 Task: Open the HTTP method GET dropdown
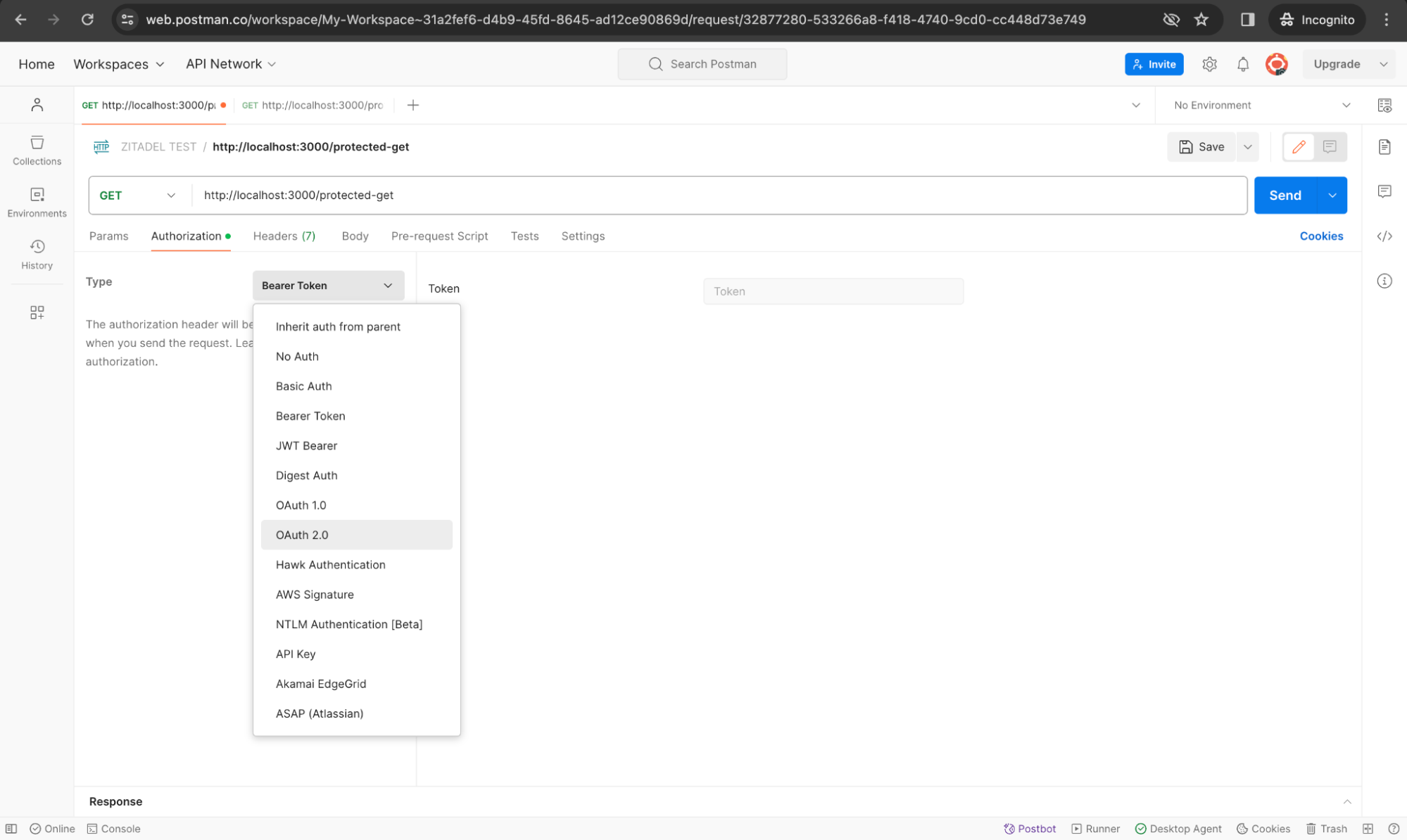(137, 195)
